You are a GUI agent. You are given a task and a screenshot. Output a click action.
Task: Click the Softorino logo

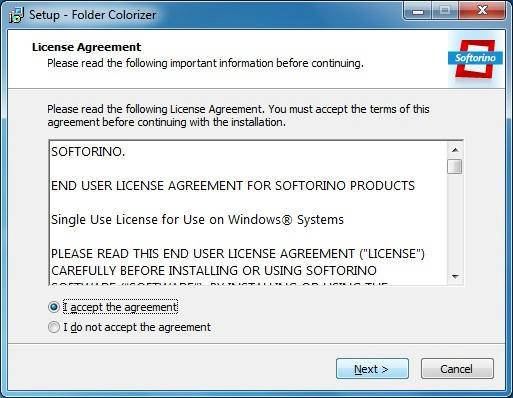point(475,59)
